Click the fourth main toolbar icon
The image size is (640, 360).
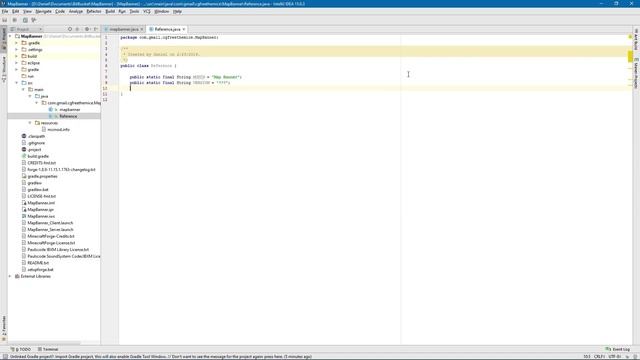pos(34,20)
